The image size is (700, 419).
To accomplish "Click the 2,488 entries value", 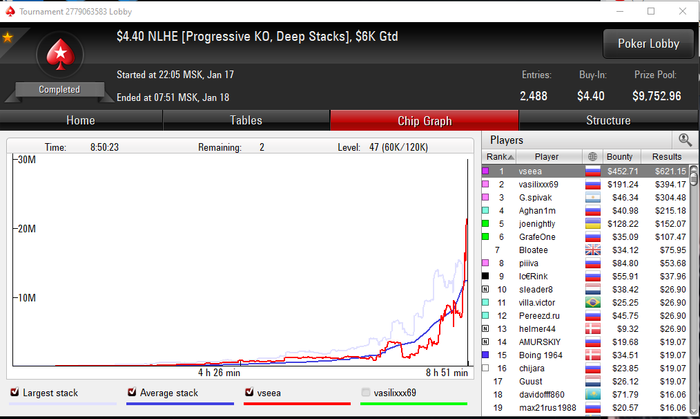I will [533, 96].
